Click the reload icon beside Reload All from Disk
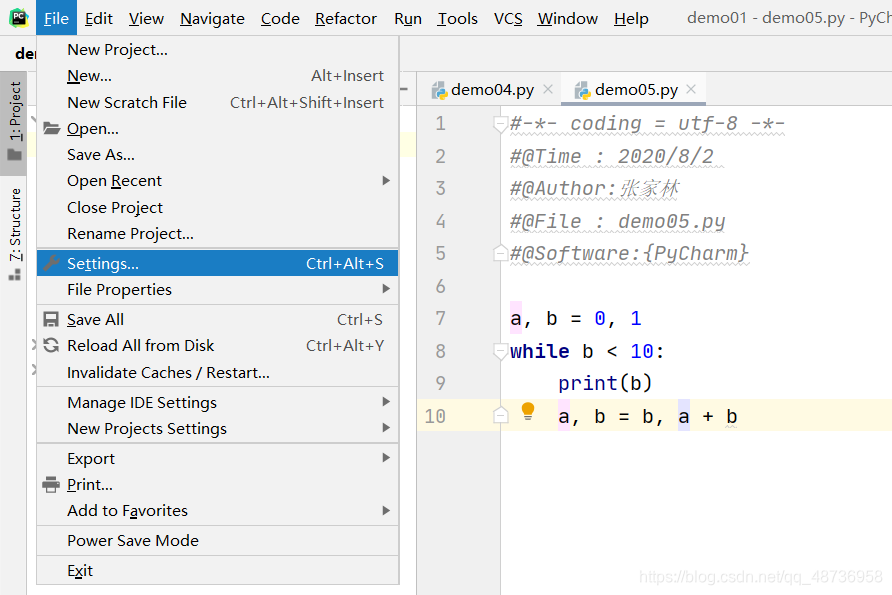This screenshot has width=892, height=595. tap(51, 345)
